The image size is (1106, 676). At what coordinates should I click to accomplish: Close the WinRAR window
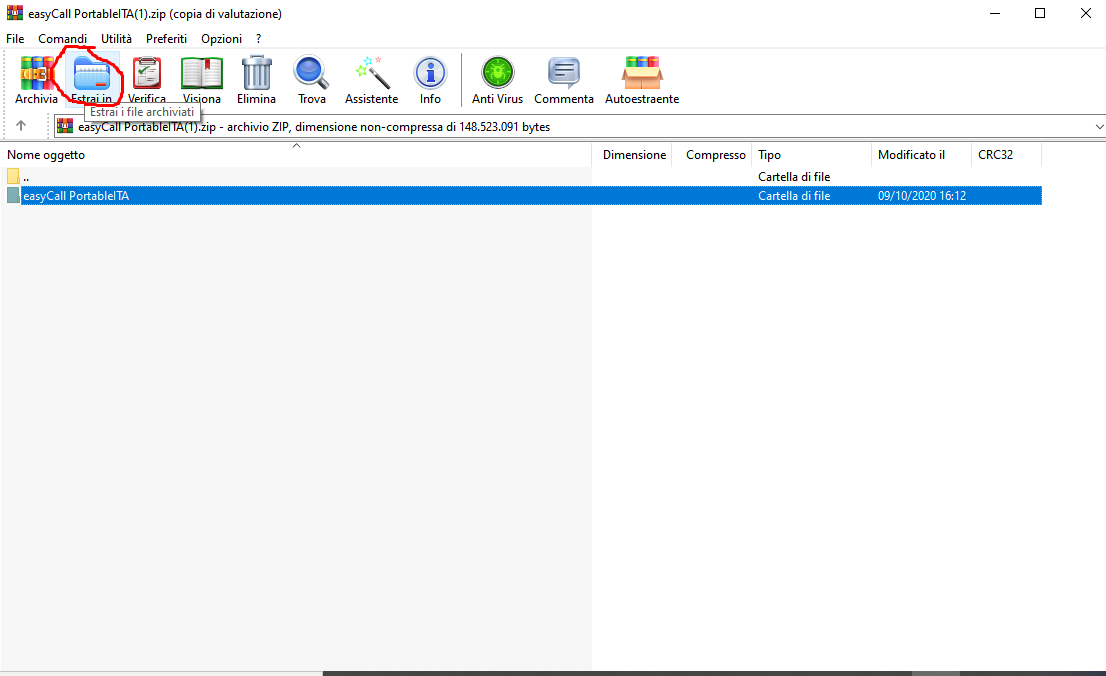pyautogui.click(x=1086, y=13)
